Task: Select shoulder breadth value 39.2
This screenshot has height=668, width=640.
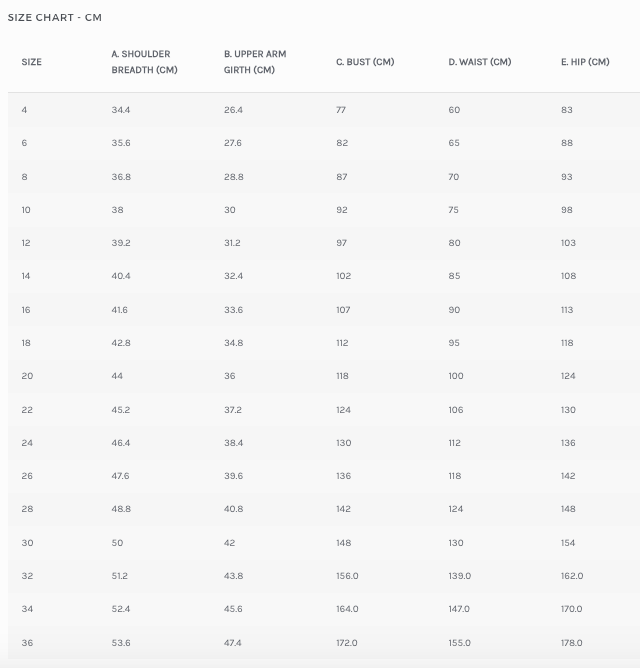Action: pos(121,243)
